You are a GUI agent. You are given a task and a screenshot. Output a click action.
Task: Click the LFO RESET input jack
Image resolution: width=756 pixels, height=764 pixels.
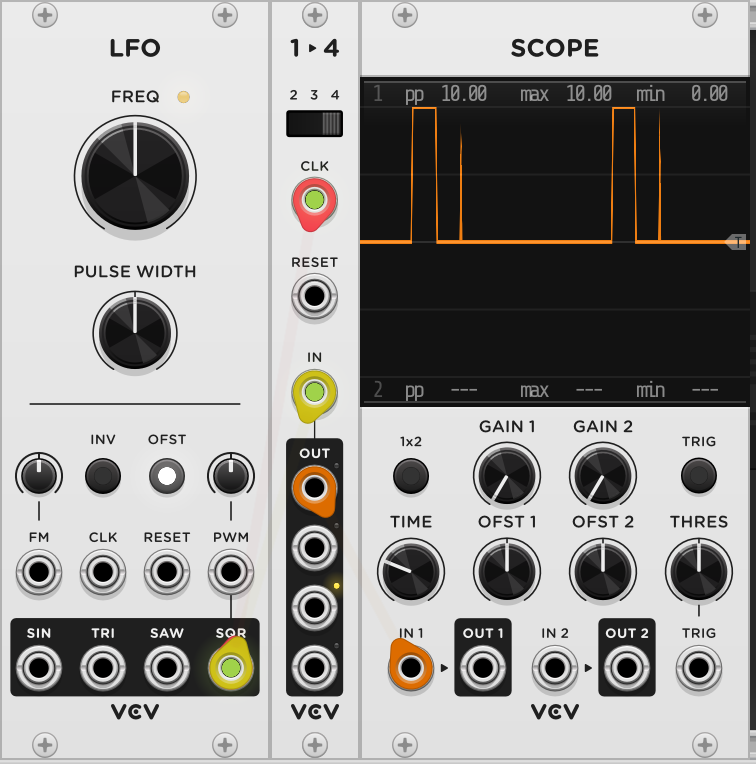(167, 572)
